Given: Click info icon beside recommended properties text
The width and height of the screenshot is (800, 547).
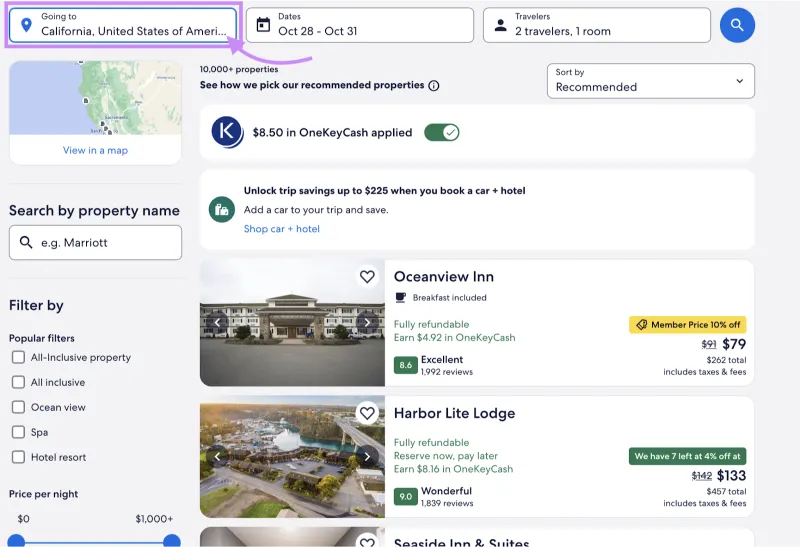Looking at the screenshot, I should click(434, 86).
